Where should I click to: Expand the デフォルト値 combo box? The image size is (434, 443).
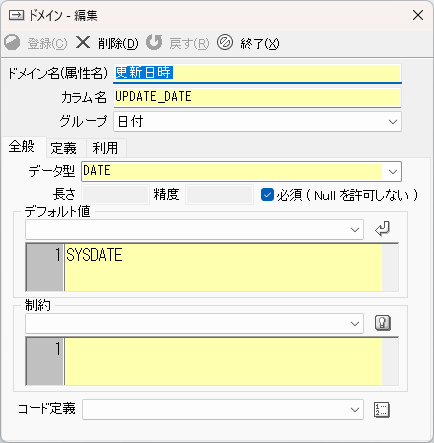point(194,230)
